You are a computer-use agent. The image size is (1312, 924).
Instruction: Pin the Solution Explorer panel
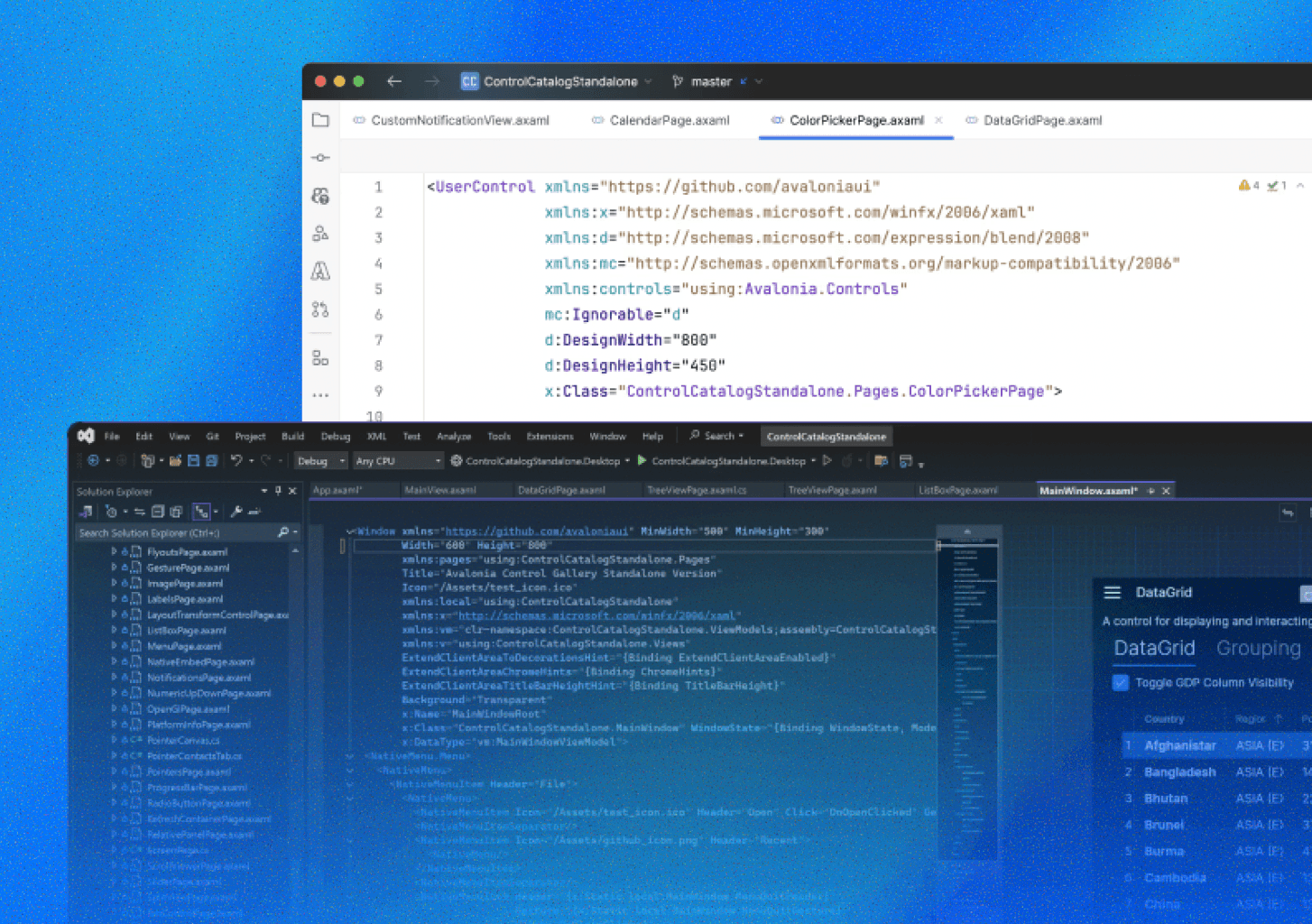(278, 491)
